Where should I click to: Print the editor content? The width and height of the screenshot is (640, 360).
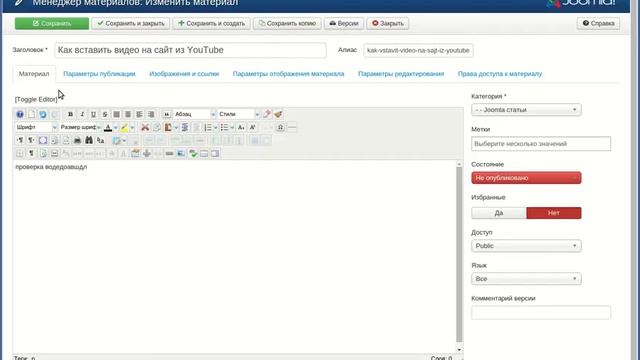pyautogui.click(x=77, y=140)
